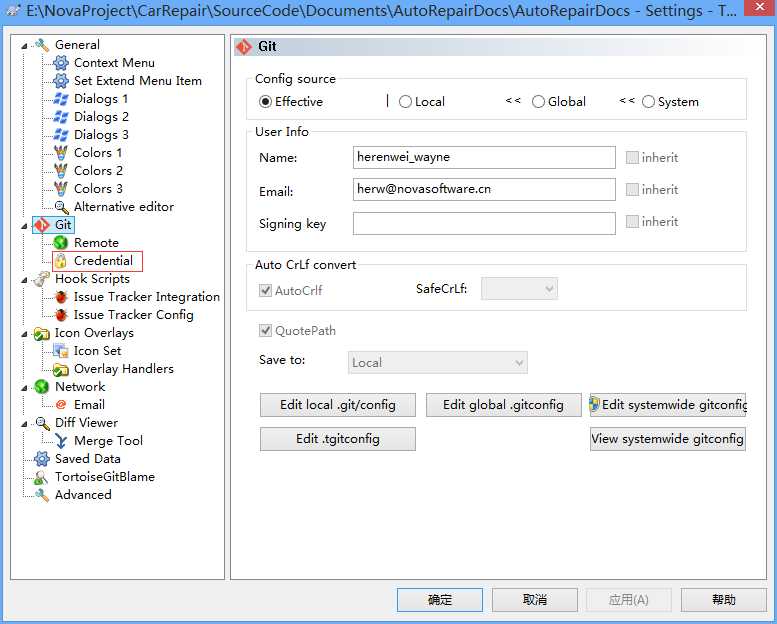Click Edit .tgitconfig button
The image size is (777, 624).
(x=338, y=439)
